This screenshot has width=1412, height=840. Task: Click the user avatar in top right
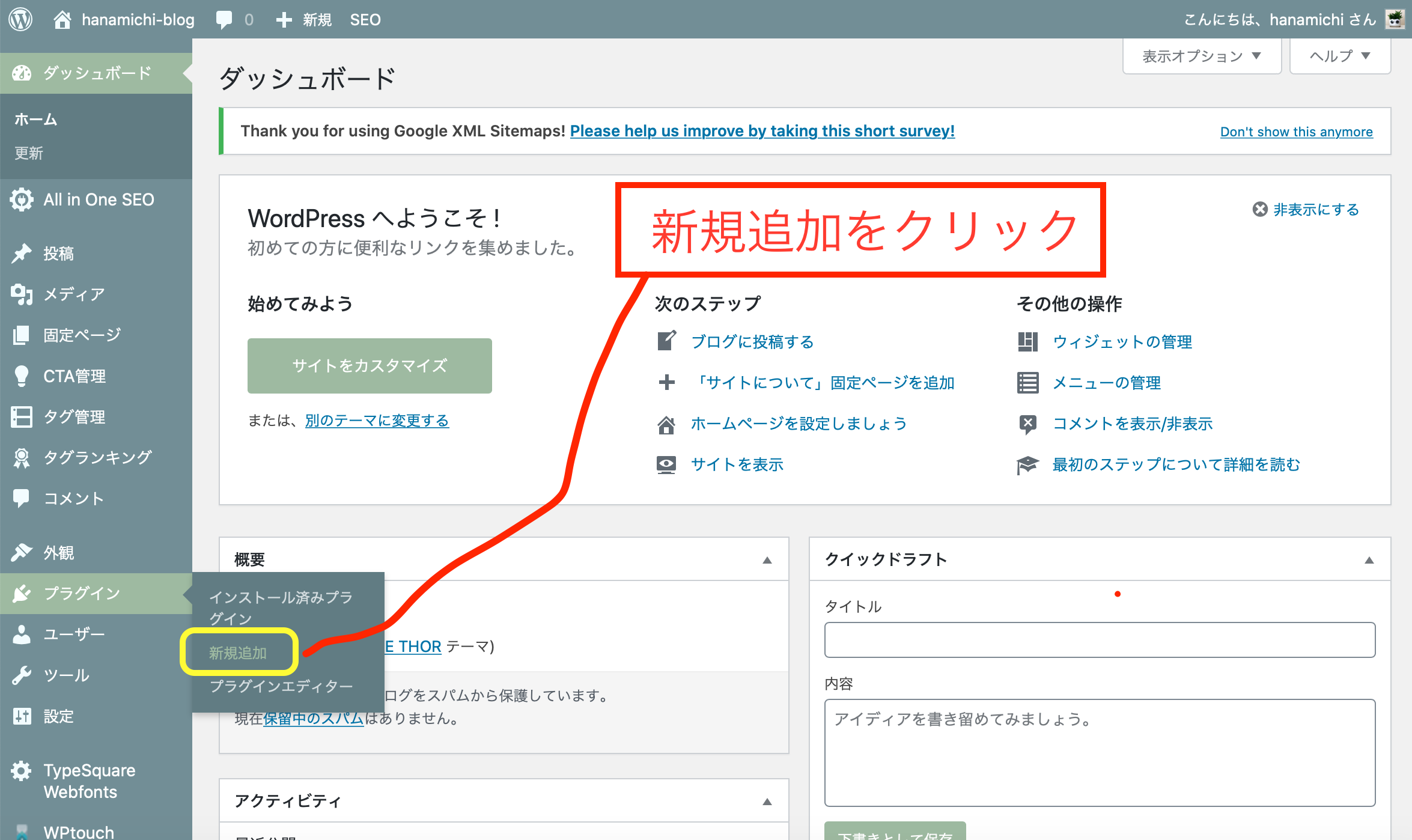pos(1394,20)
